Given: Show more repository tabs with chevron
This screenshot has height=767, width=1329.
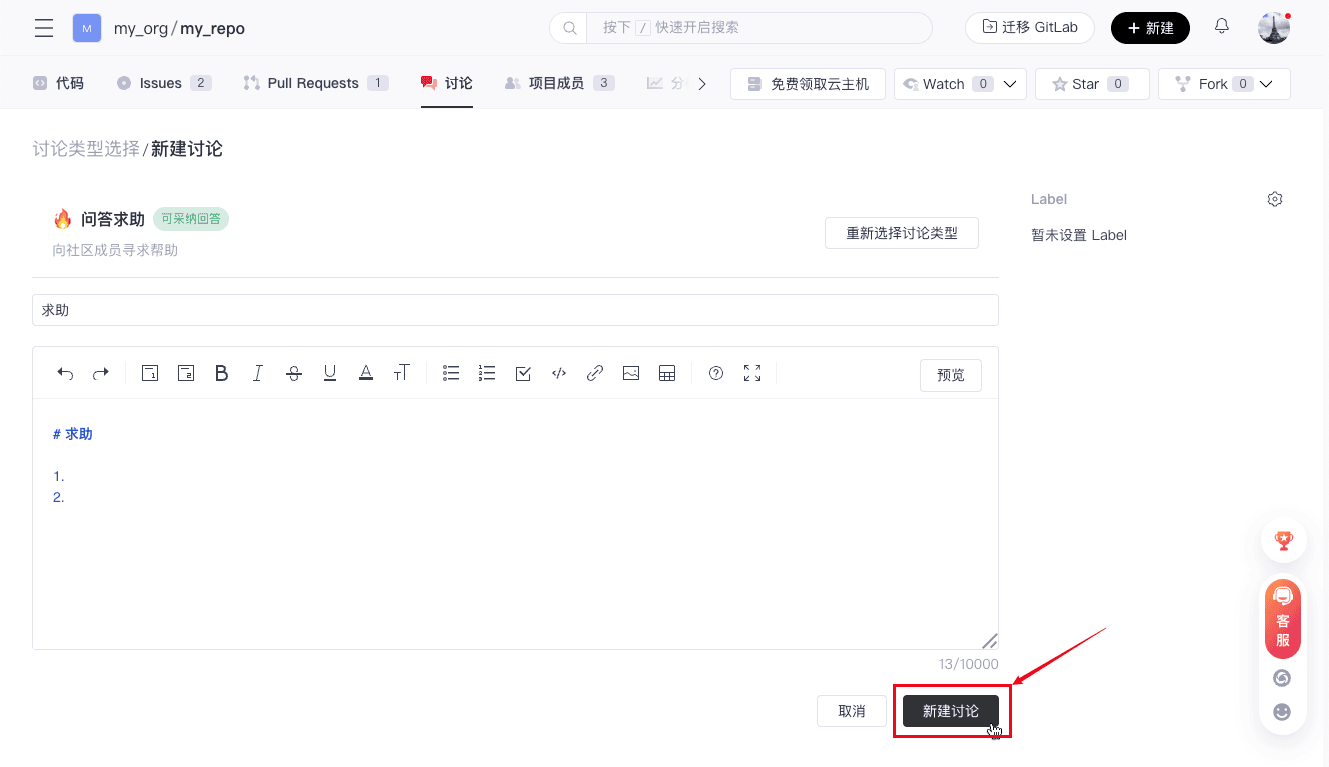Looking at the screenshot, I should pos(702,84).
